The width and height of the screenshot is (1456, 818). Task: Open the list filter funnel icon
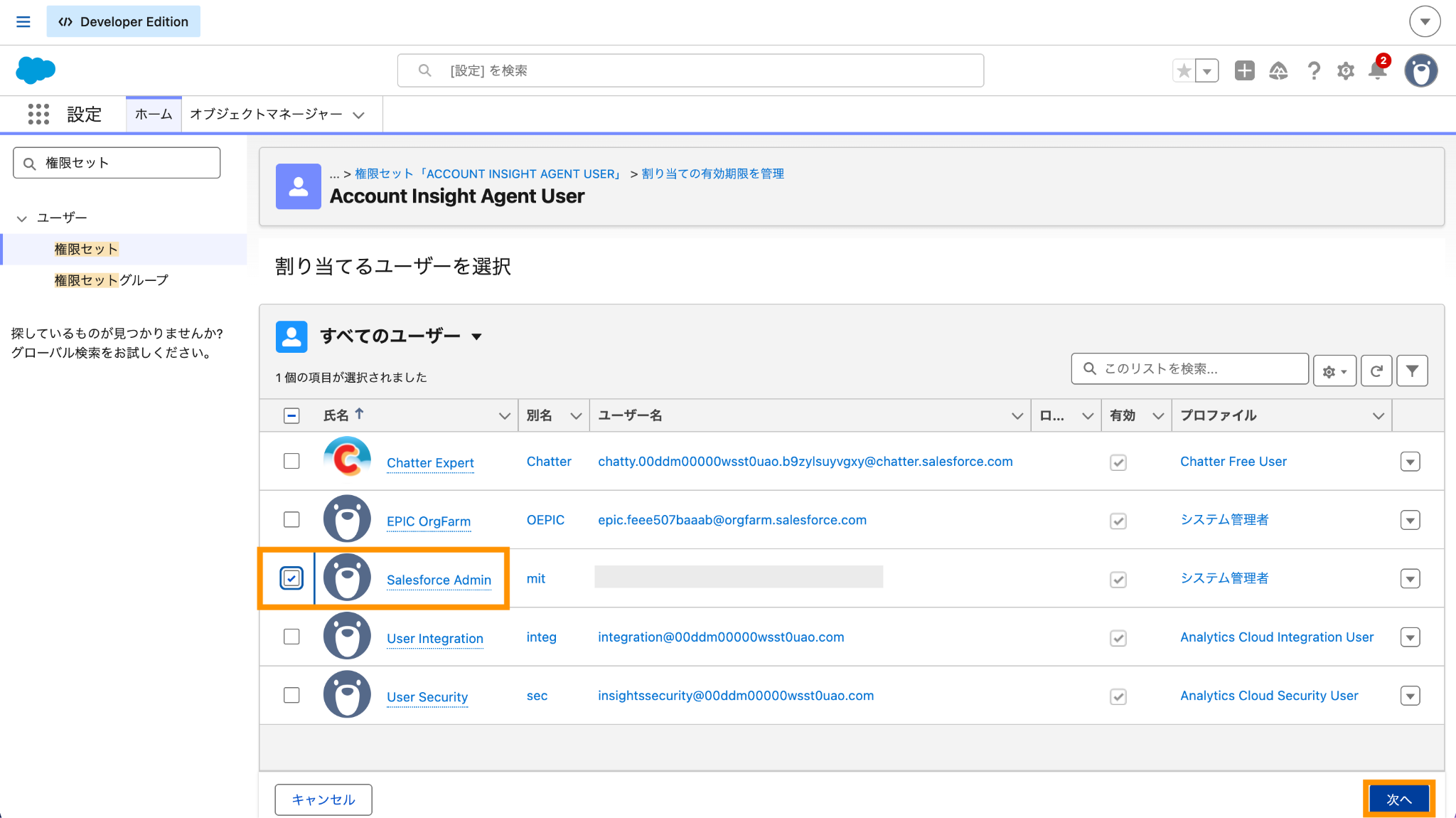click(x=1412, y=371)
